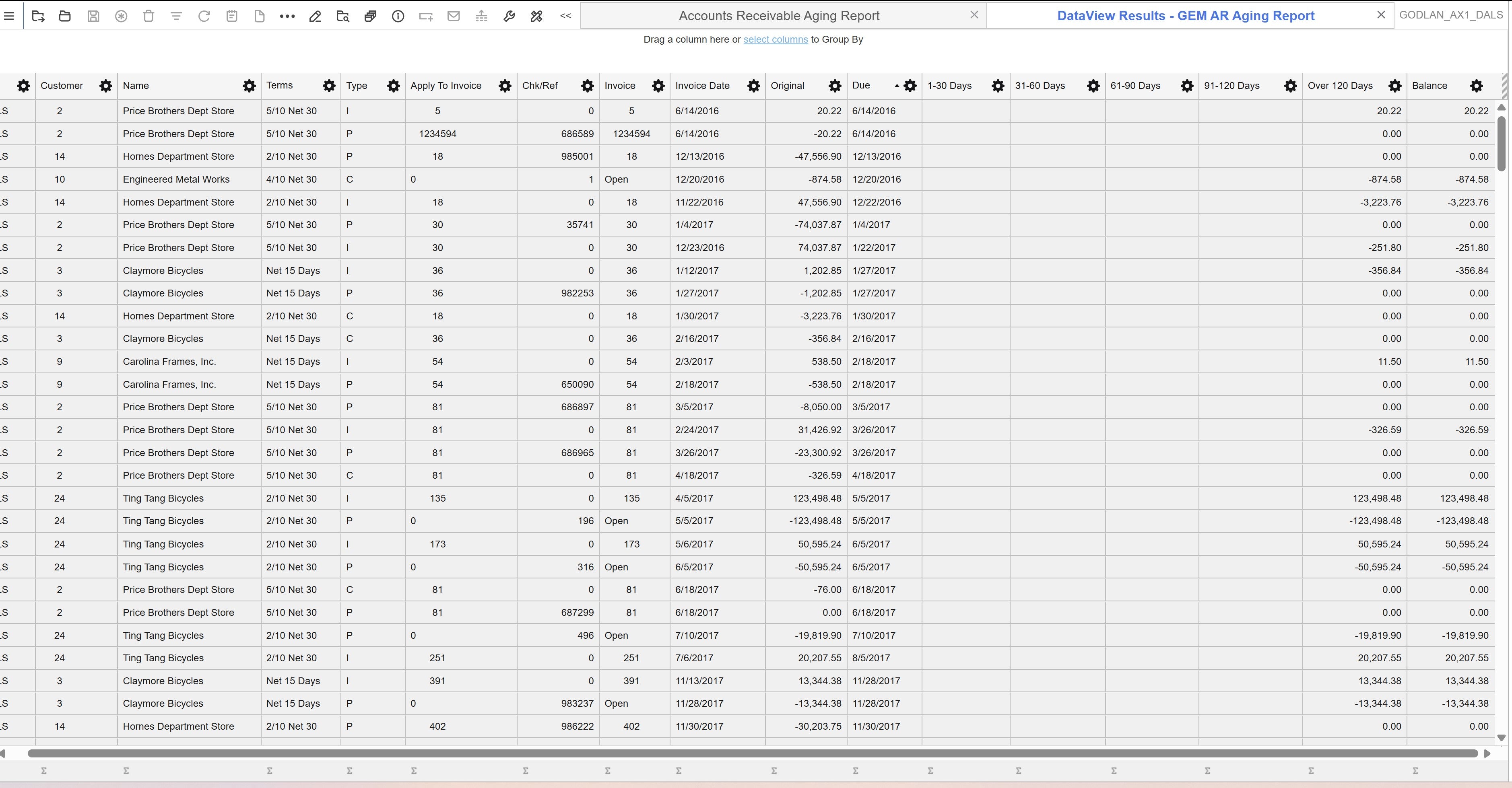Click the info circle toolbar icon
The width and height of the screenshot is (1512, 788).
tap(398, 16)
